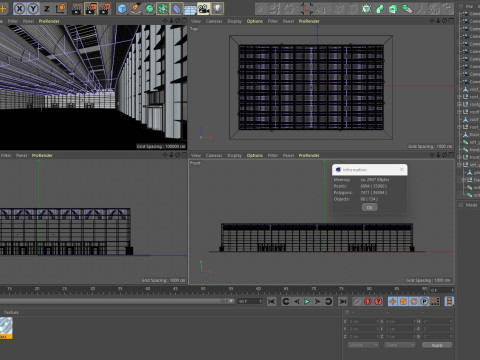The image size is (480, 360).
Task: Step to next frame
Action: 318,302
